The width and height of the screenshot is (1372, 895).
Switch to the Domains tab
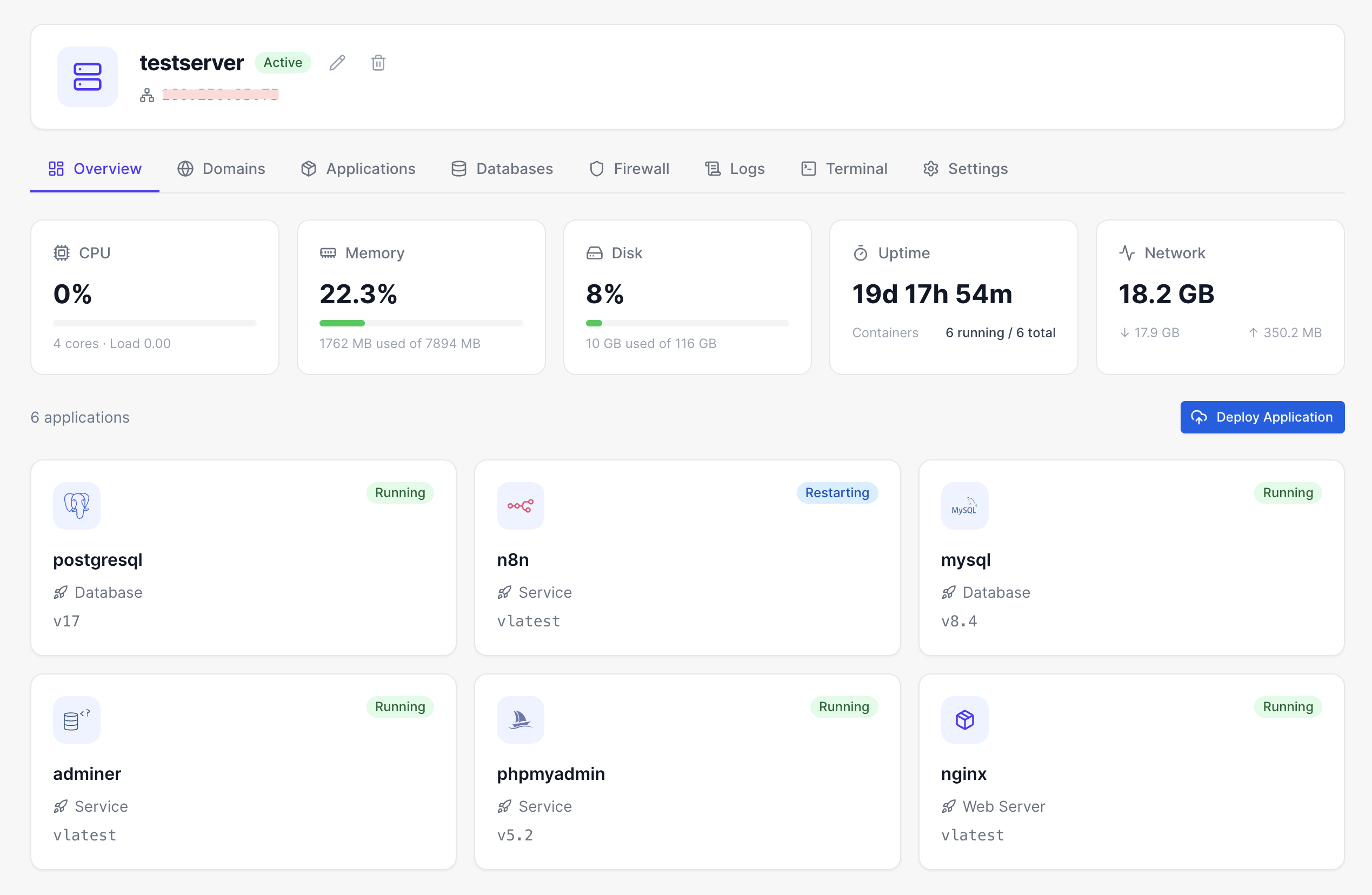click(x=221, y=169)
